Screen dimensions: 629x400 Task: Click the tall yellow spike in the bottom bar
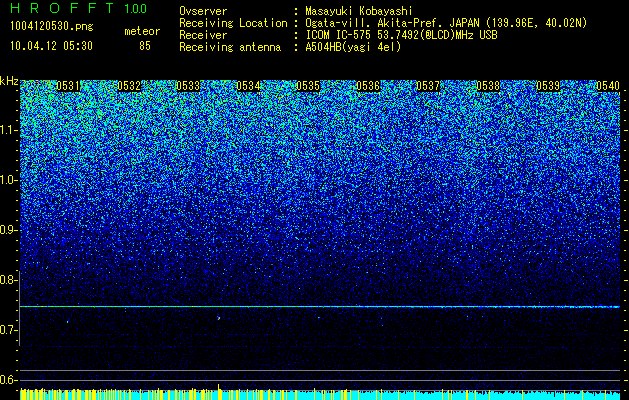pyautogui.click(x=219, y=391)
